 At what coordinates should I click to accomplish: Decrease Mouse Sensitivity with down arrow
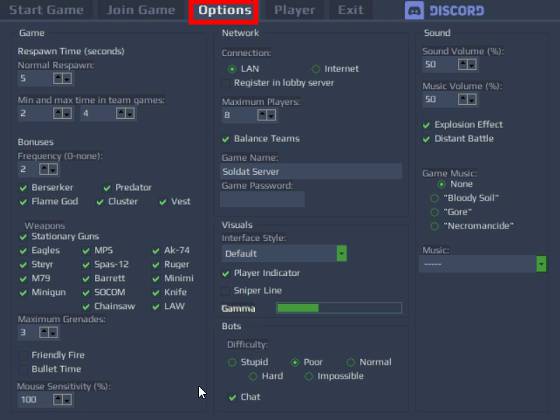point(67,400)
